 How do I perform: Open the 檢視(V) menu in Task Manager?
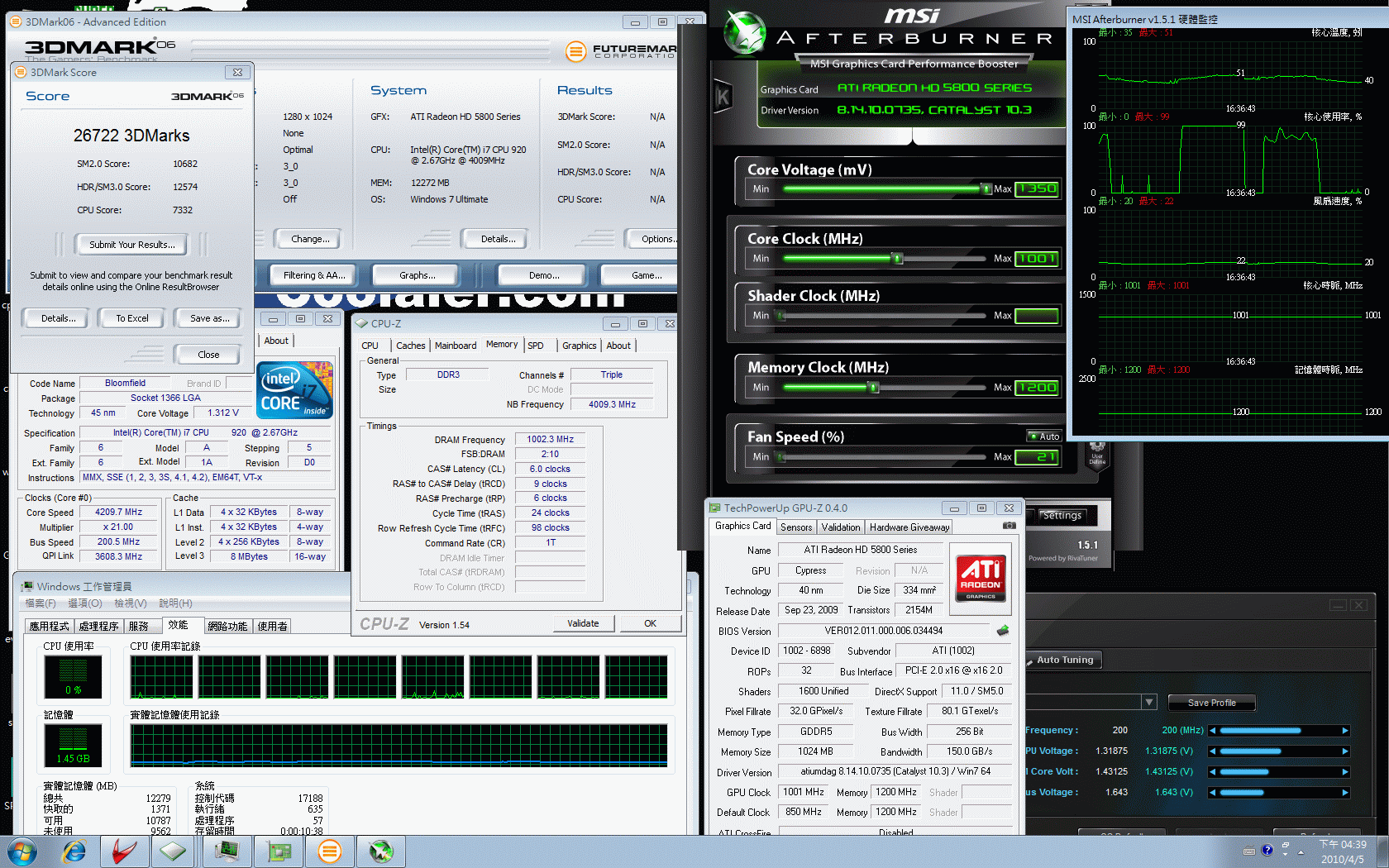pos(131,603)
